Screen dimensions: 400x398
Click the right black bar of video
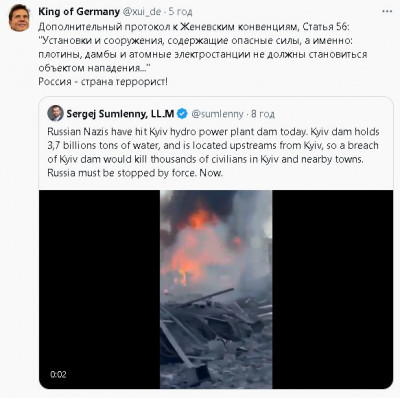point(333,289)
